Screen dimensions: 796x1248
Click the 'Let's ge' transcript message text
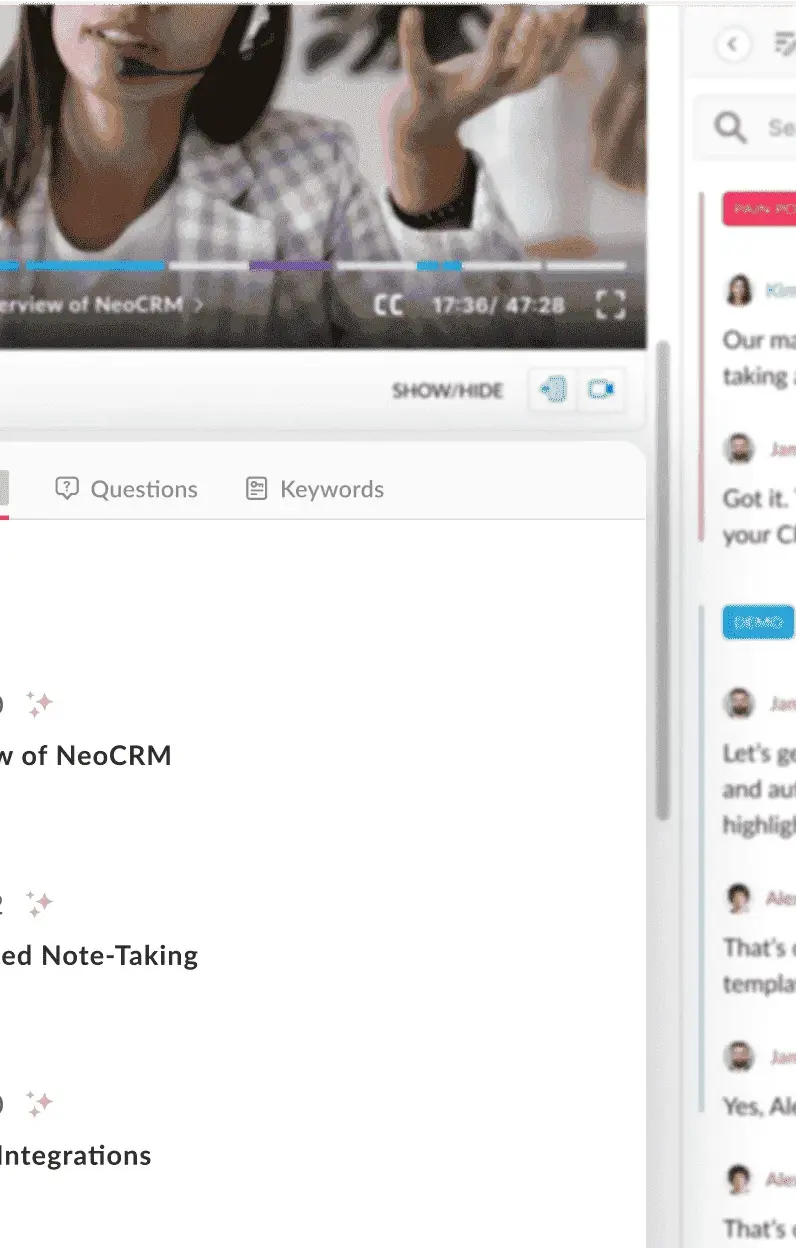(759, 789)
